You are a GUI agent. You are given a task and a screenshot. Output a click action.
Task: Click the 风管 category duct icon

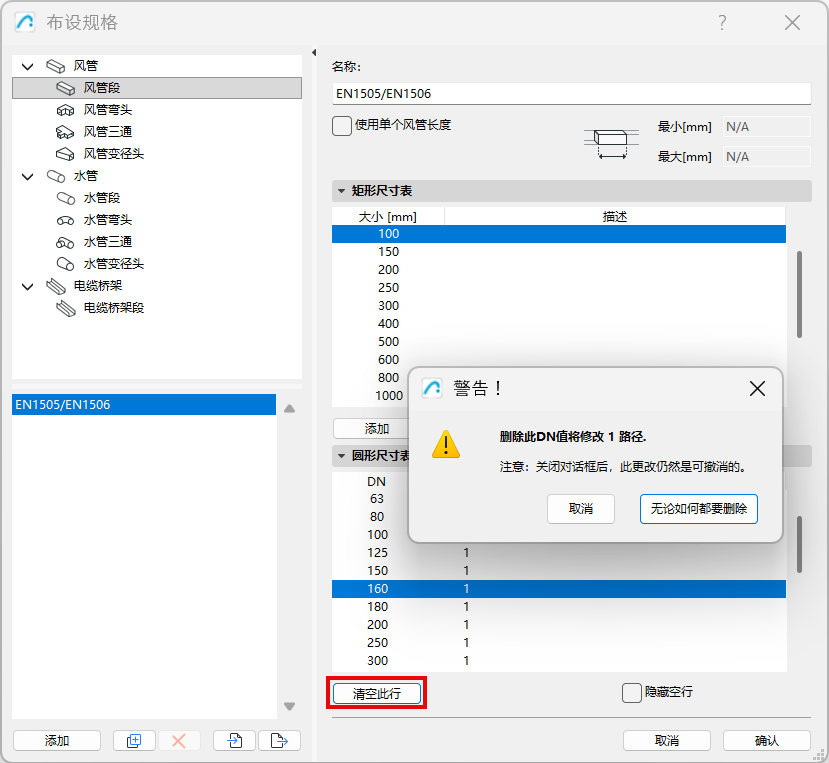[56, 66]
